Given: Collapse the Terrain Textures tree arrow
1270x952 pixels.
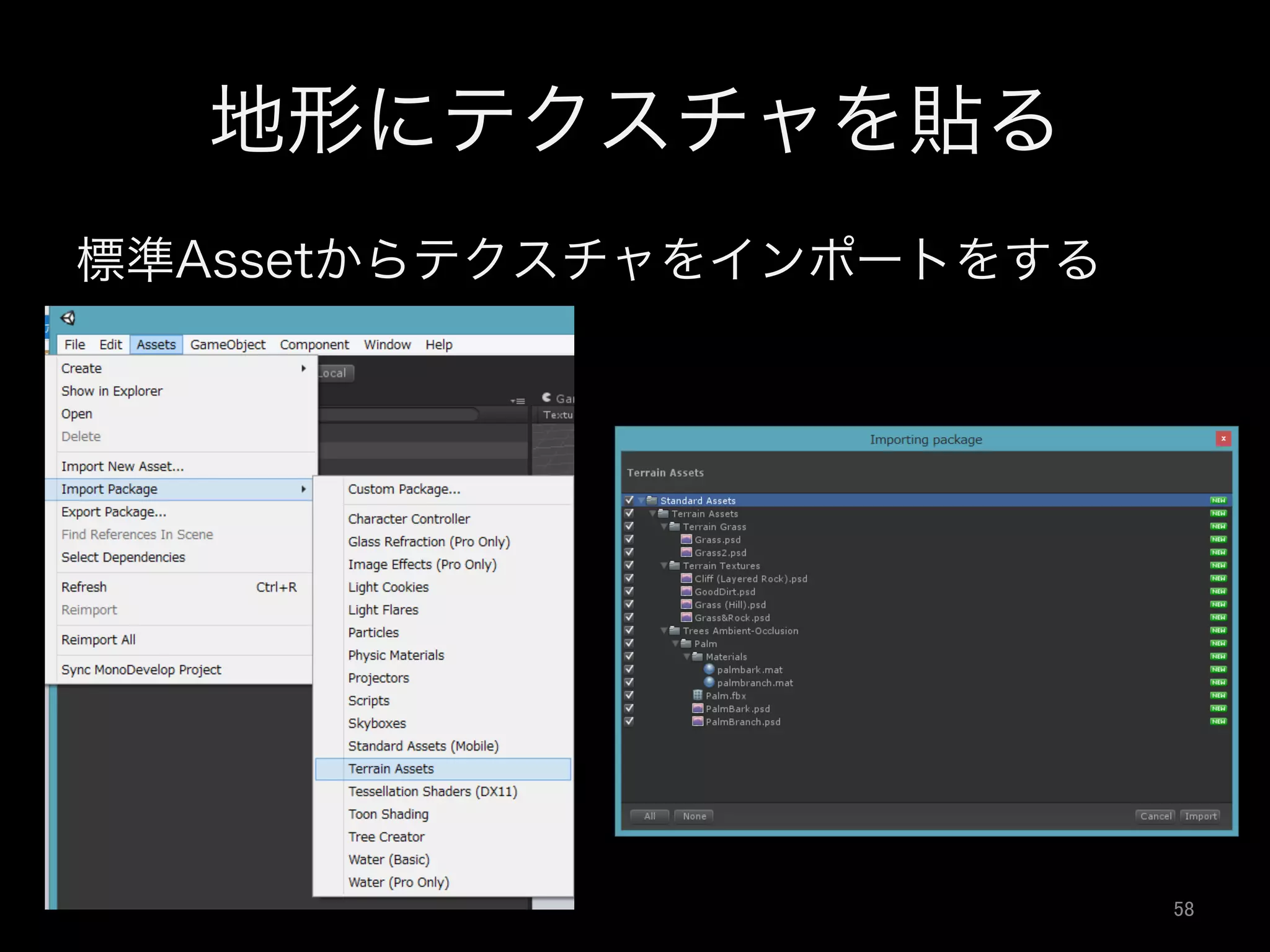Looking at the screenshot, I should point(664,566).
